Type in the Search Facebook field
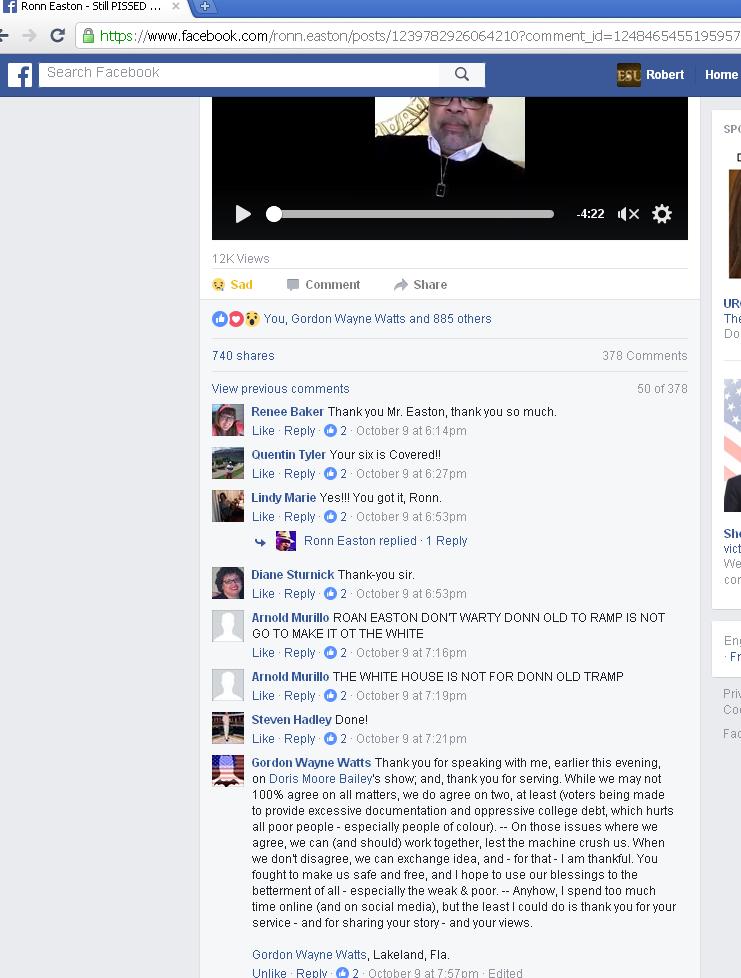 [x=240, y=73]
